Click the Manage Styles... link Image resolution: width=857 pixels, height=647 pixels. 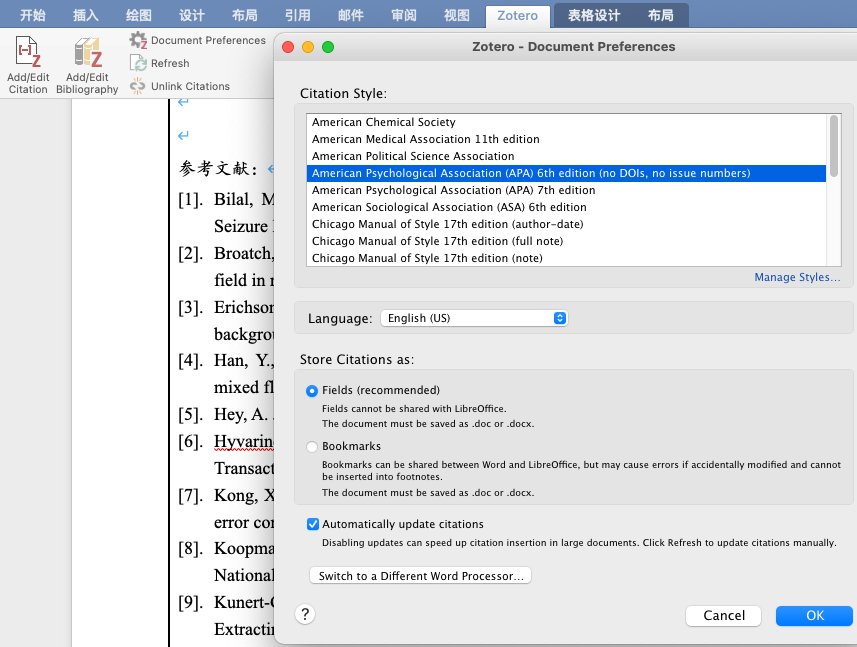797,277
